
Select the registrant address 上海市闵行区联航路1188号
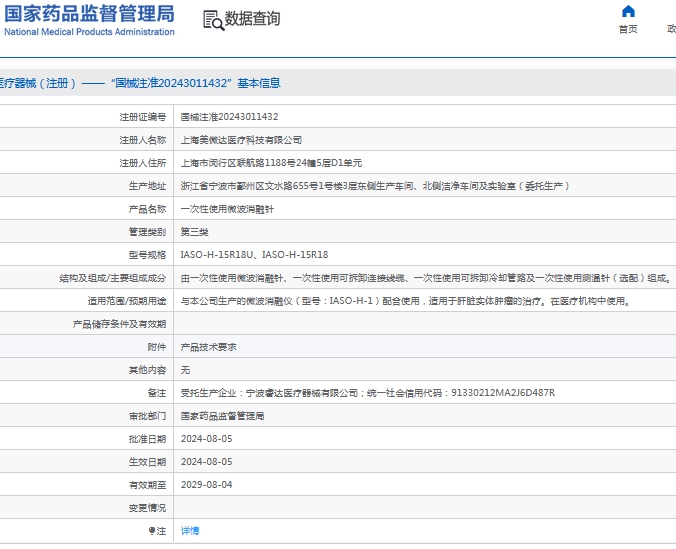pos(271,163)
